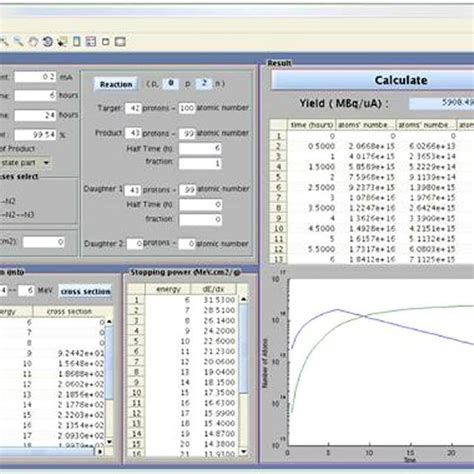Click the upper energy MeV field showing 6
Image resolution: width=474 pixels, height=474 pixels.
tap(26, 291)
